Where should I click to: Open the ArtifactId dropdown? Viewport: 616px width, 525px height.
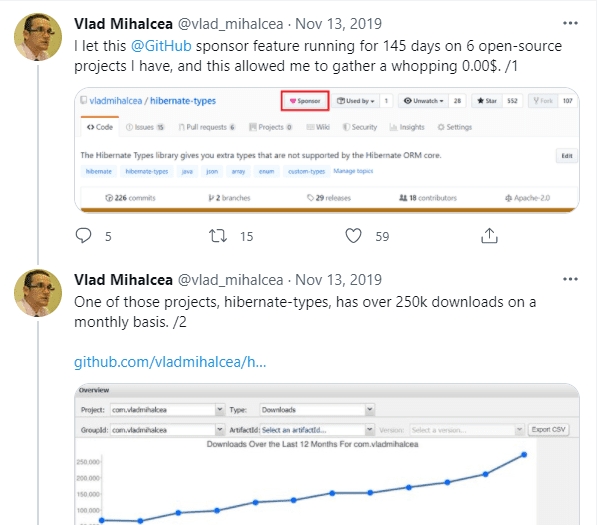[x=317, y=430]
